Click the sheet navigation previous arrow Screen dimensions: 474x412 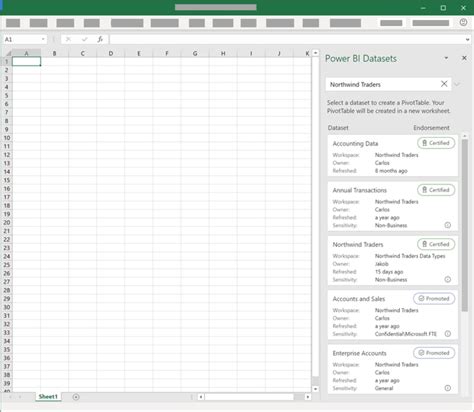pyautogui.click(x=10, y=397)
